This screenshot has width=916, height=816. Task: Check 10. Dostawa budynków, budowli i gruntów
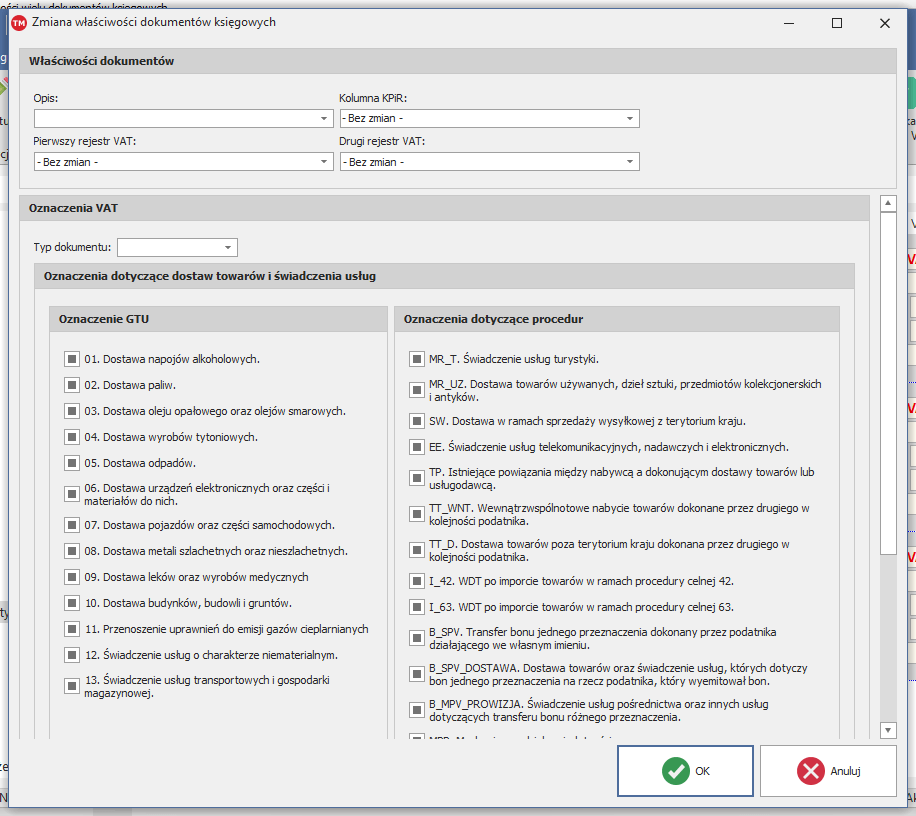pyautogui.click(x=72, y=603)
